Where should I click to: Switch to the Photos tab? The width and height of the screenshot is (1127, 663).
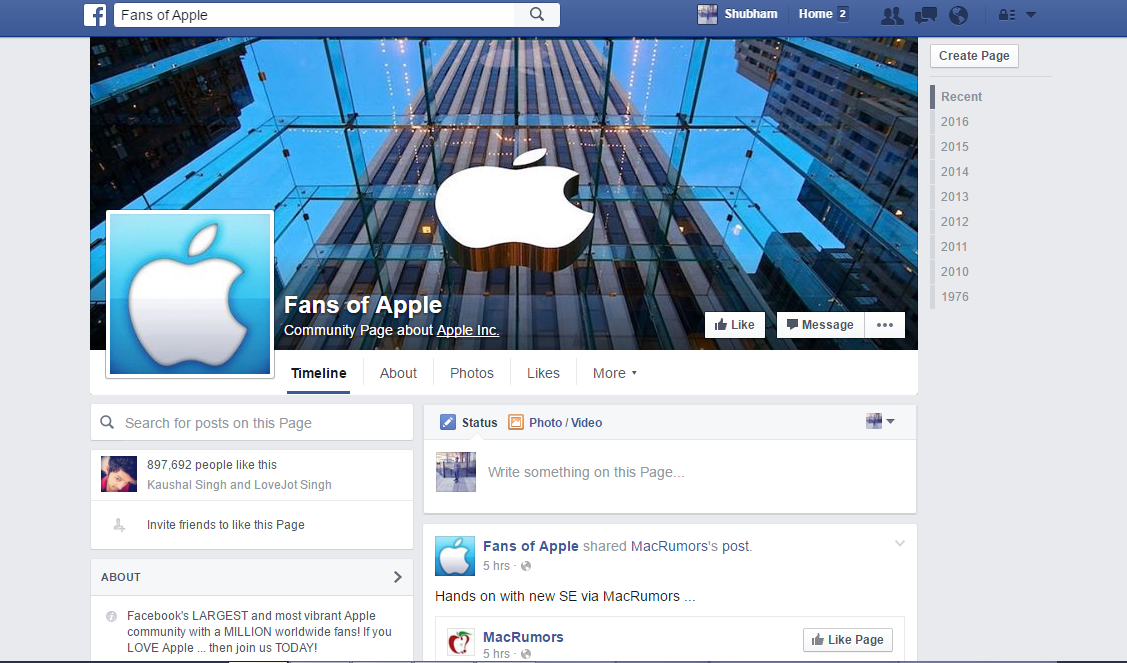click(x=472, y=373)
